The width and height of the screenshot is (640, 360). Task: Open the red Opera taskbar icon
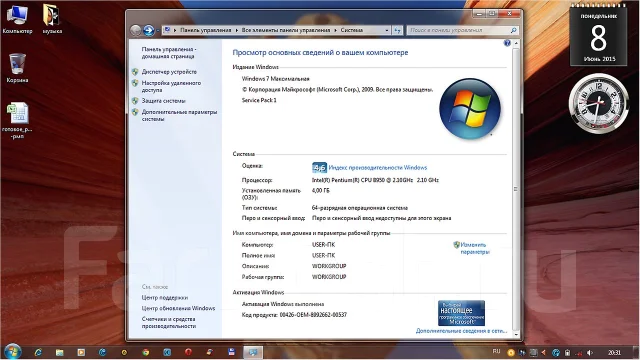click(188, 352)
